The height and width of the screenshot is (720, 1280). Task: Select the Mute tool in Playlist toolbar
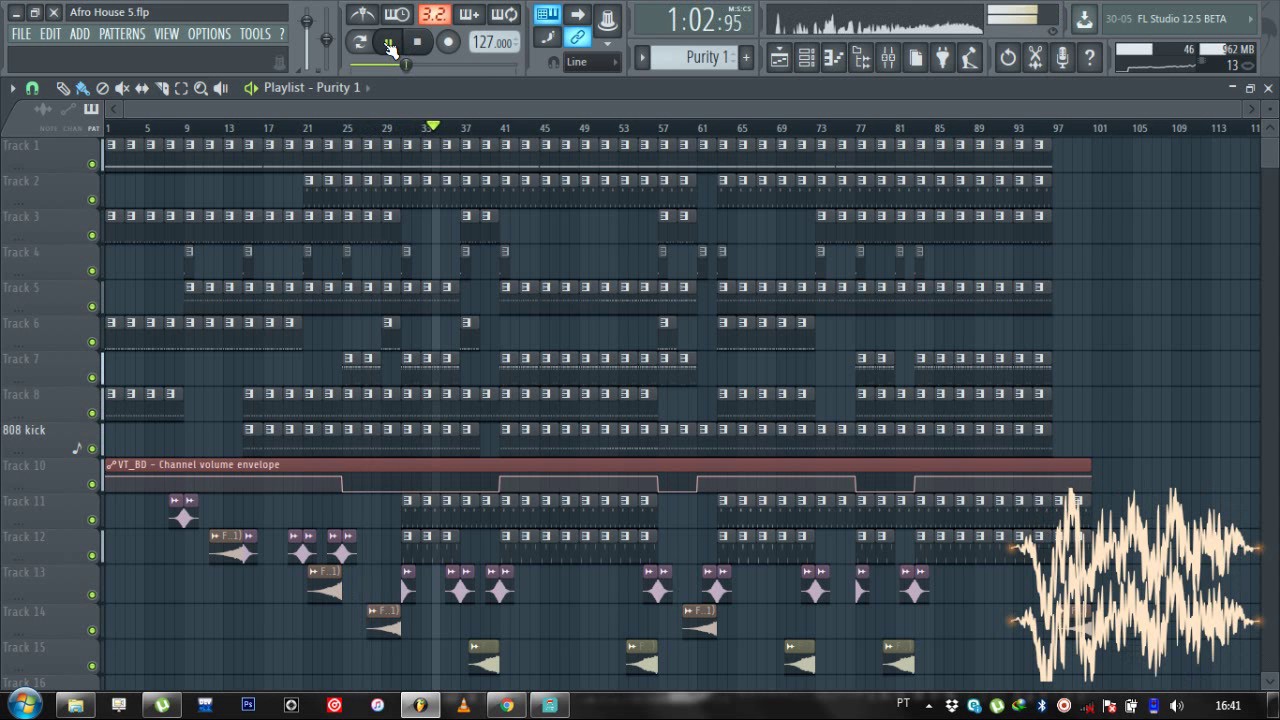(122, 88)
